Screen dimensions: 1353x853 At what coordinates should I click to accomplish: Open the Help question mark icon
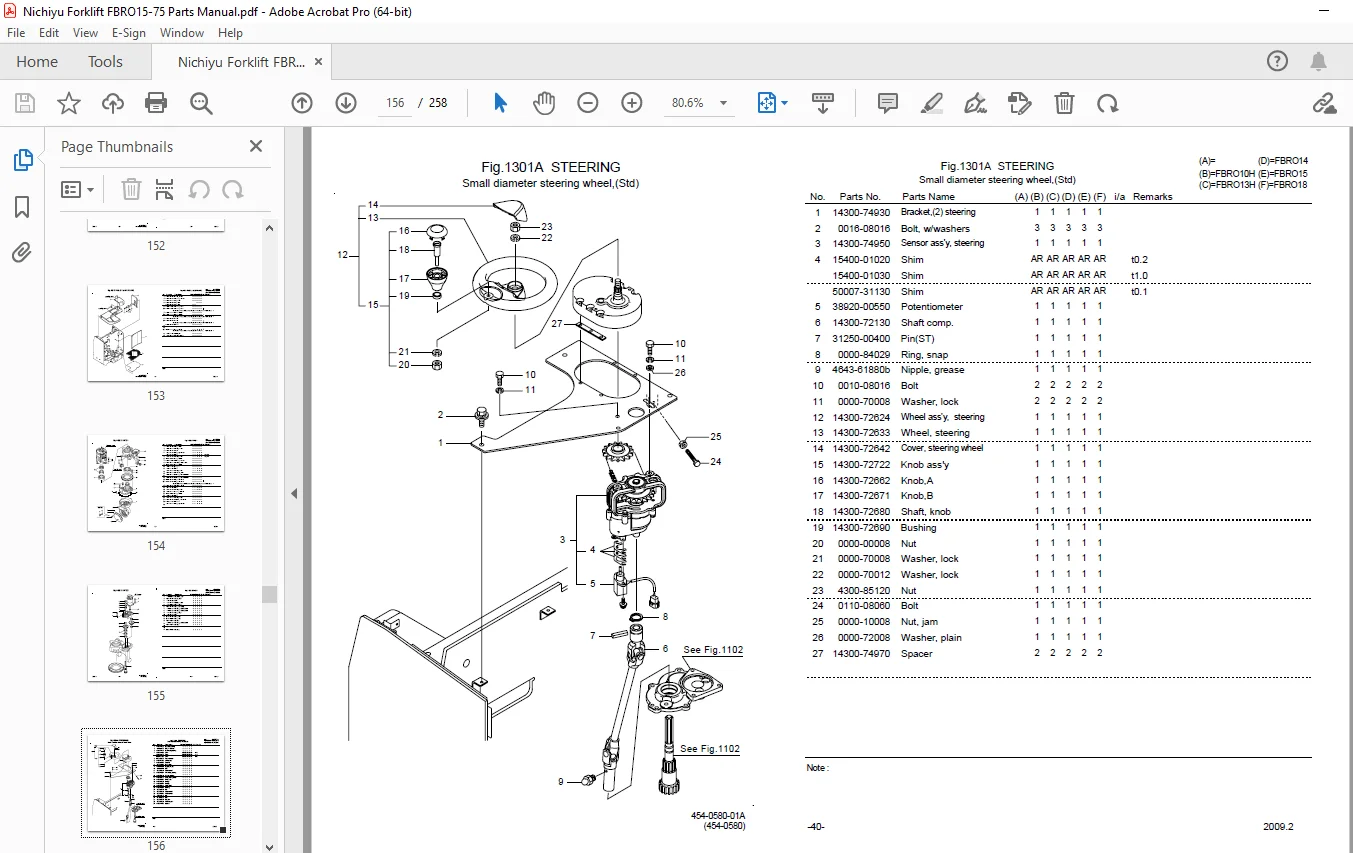point(1278,61)
